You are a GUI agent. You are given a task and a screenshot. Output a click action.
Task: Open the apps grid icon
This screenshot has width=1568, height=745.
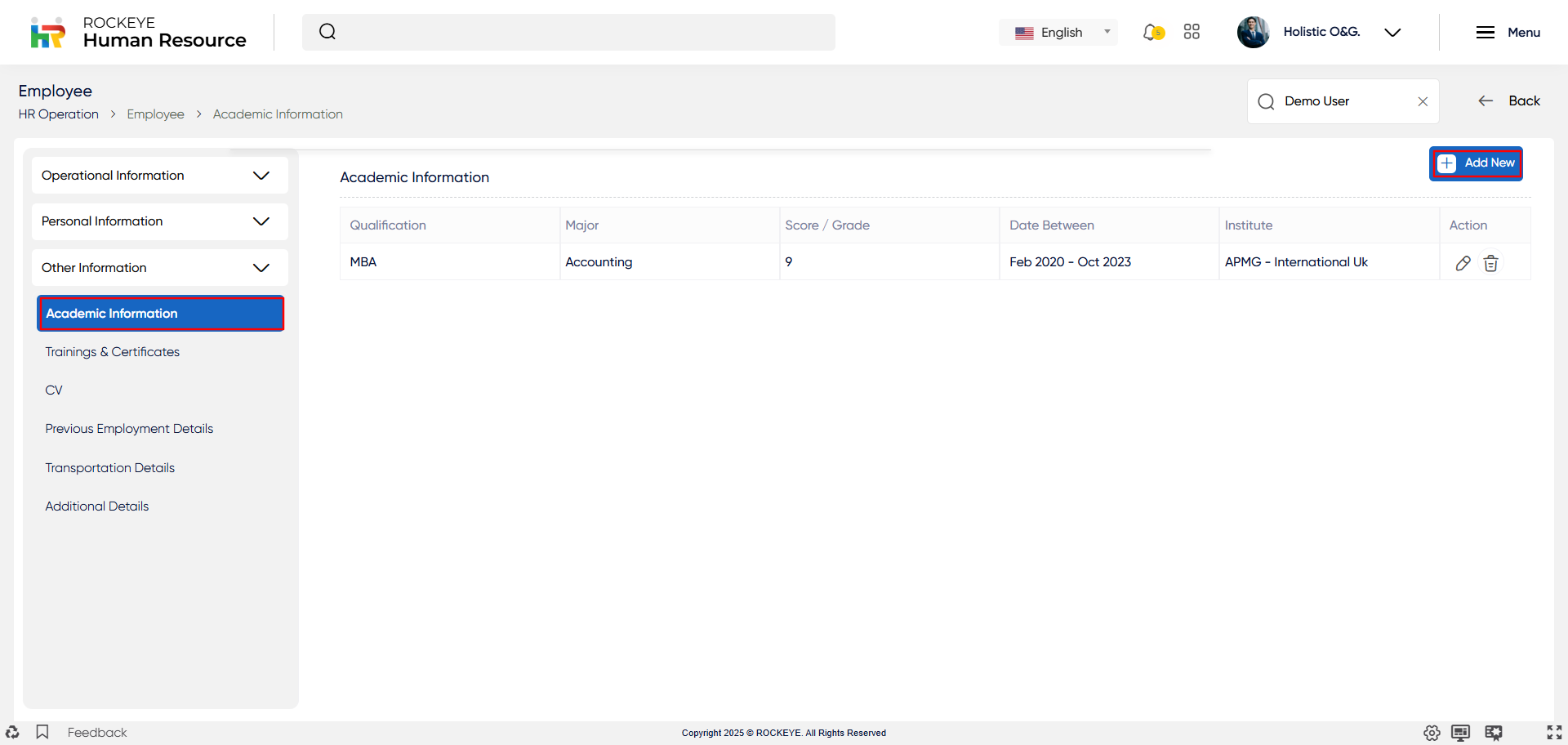(1192, 32)
